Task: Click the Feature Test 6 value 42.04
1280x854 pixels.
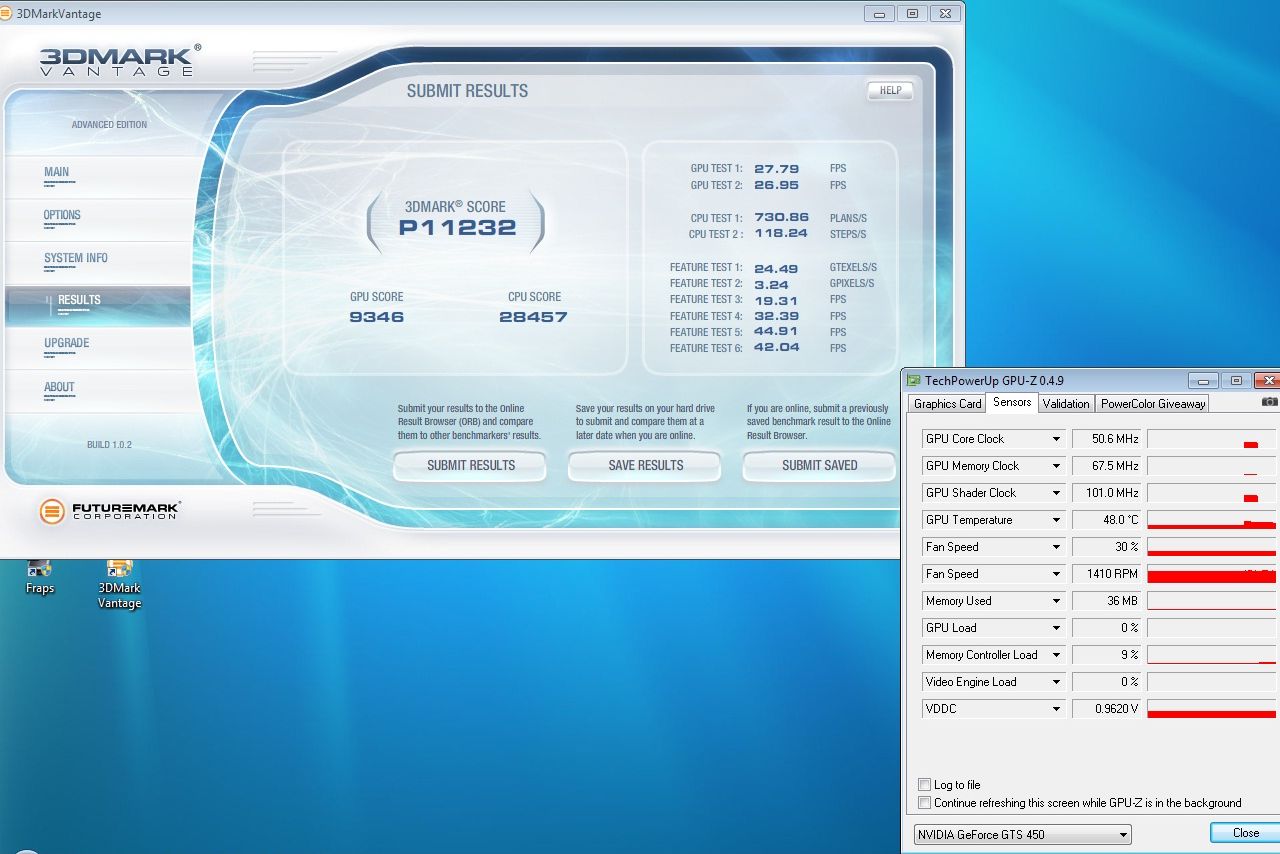Action: click(x=776, y=348)
